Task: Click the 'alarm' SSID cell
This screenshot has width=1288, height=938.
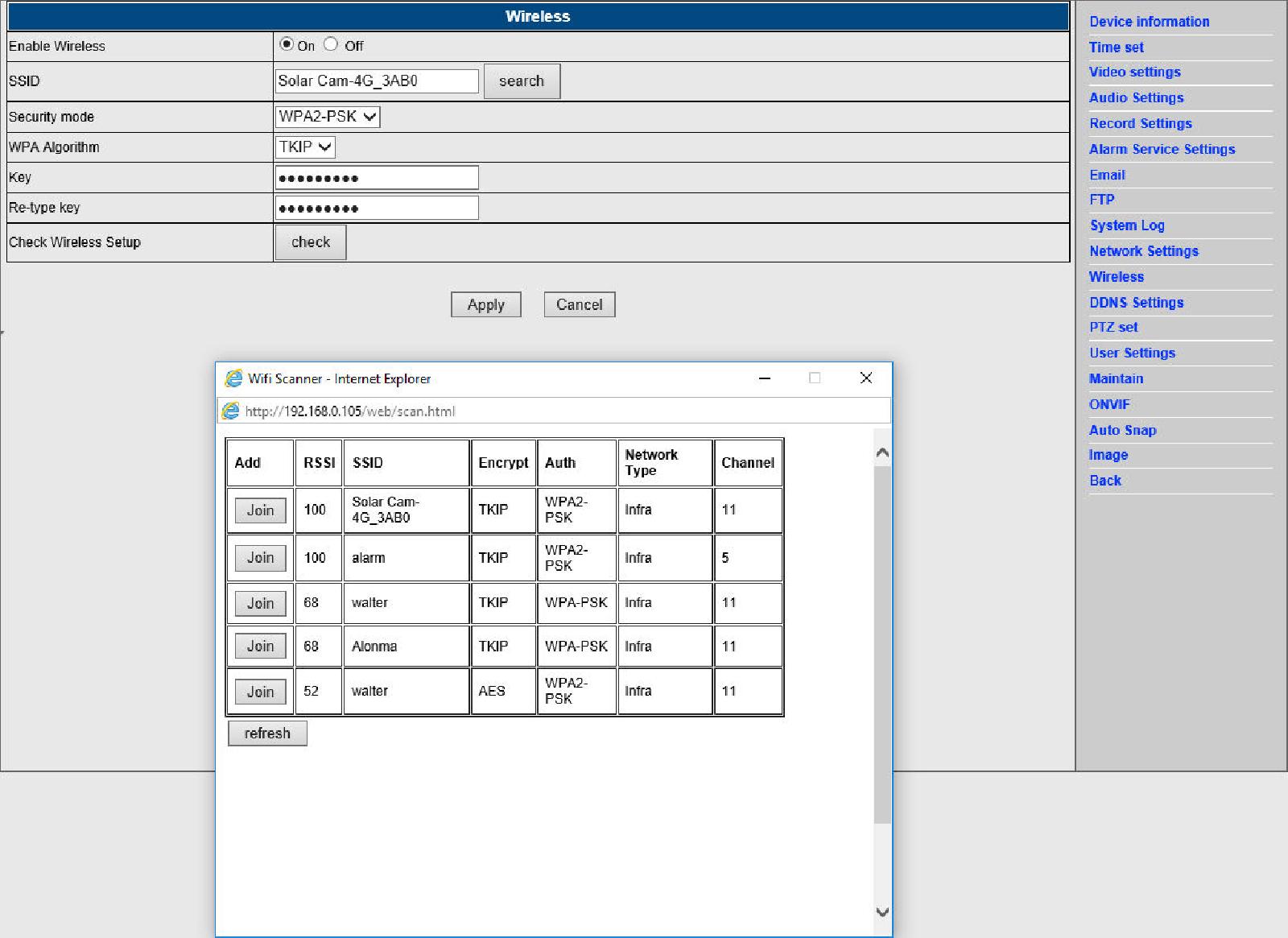Action: tap(407, 558)
